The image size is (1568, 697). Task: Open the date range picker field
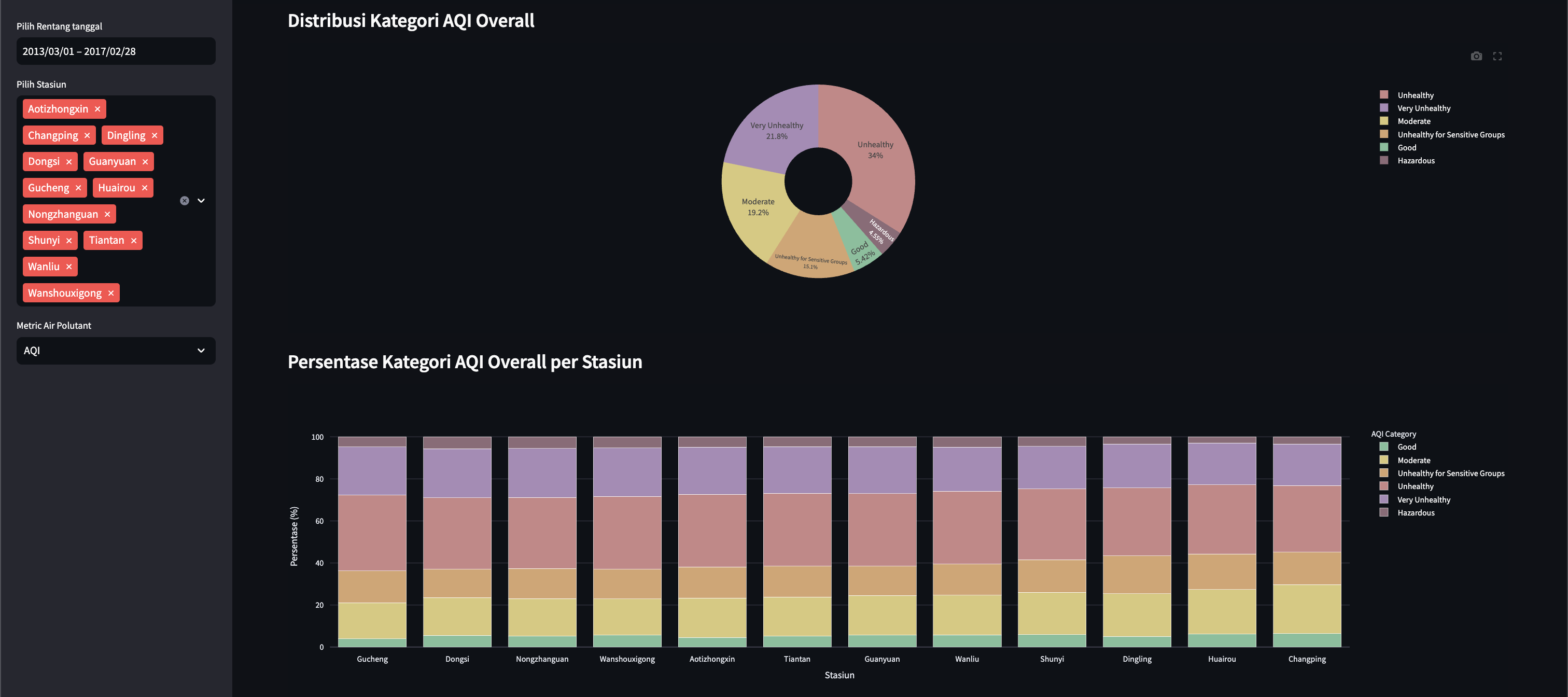116,51
